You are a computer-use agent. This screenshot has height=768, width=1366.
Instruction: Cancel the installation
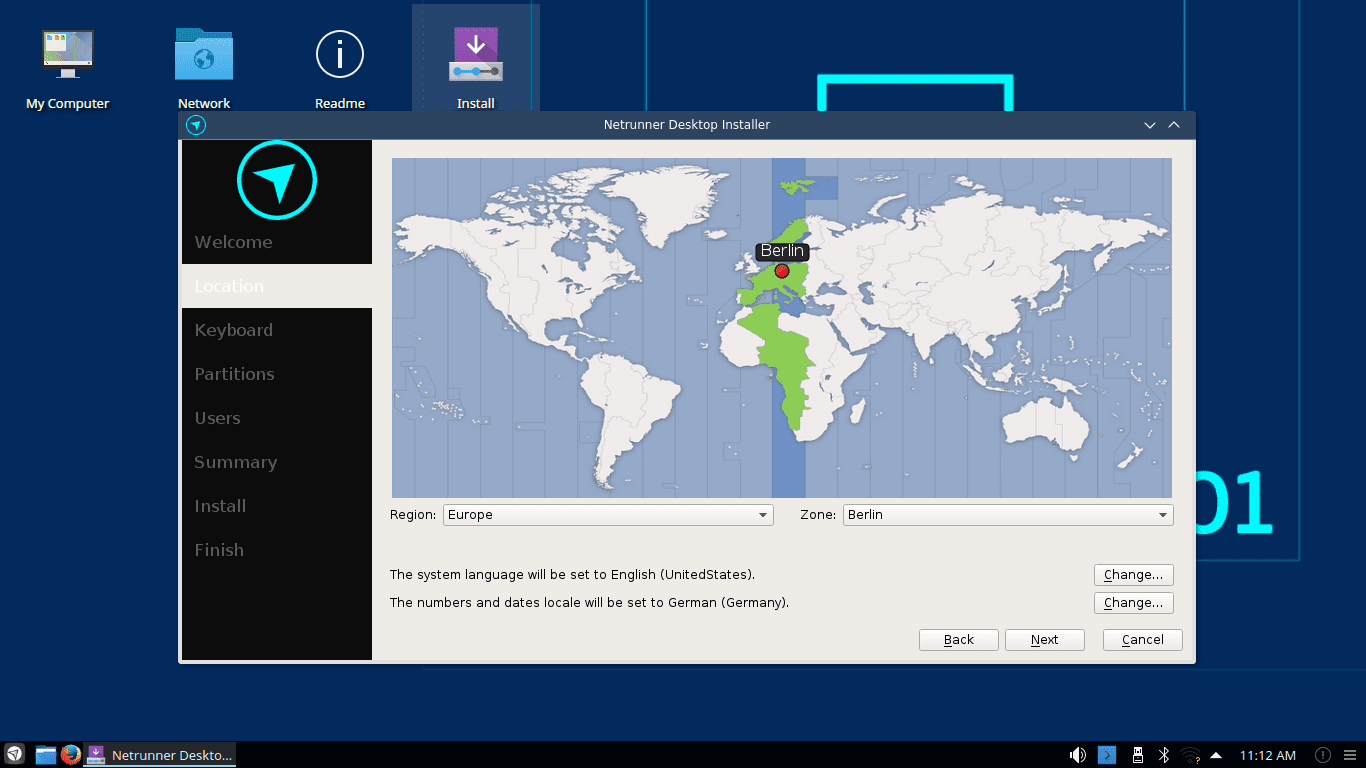tap(1142, 640)
